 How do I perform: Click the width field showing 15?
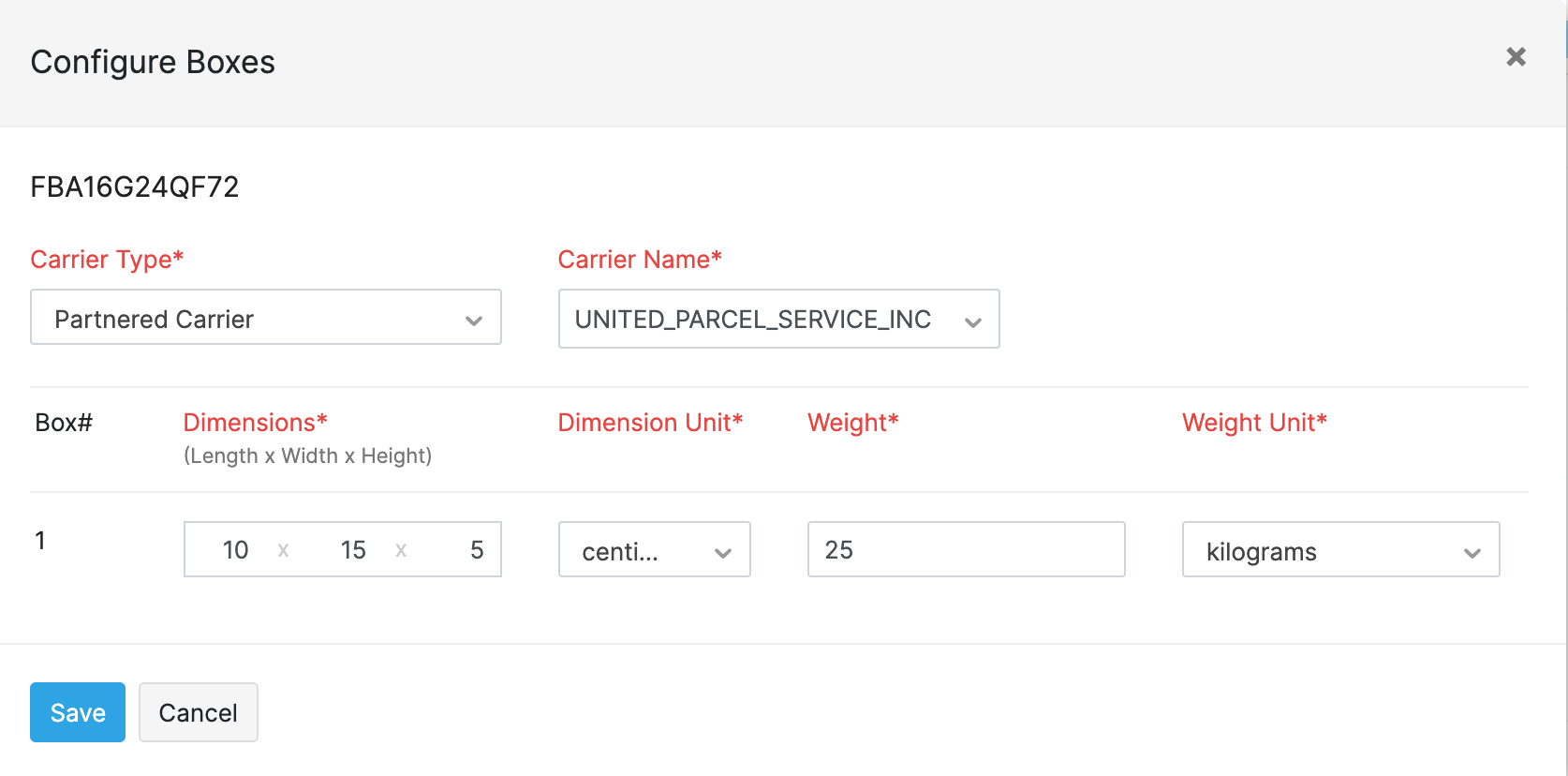coord(353,550)
